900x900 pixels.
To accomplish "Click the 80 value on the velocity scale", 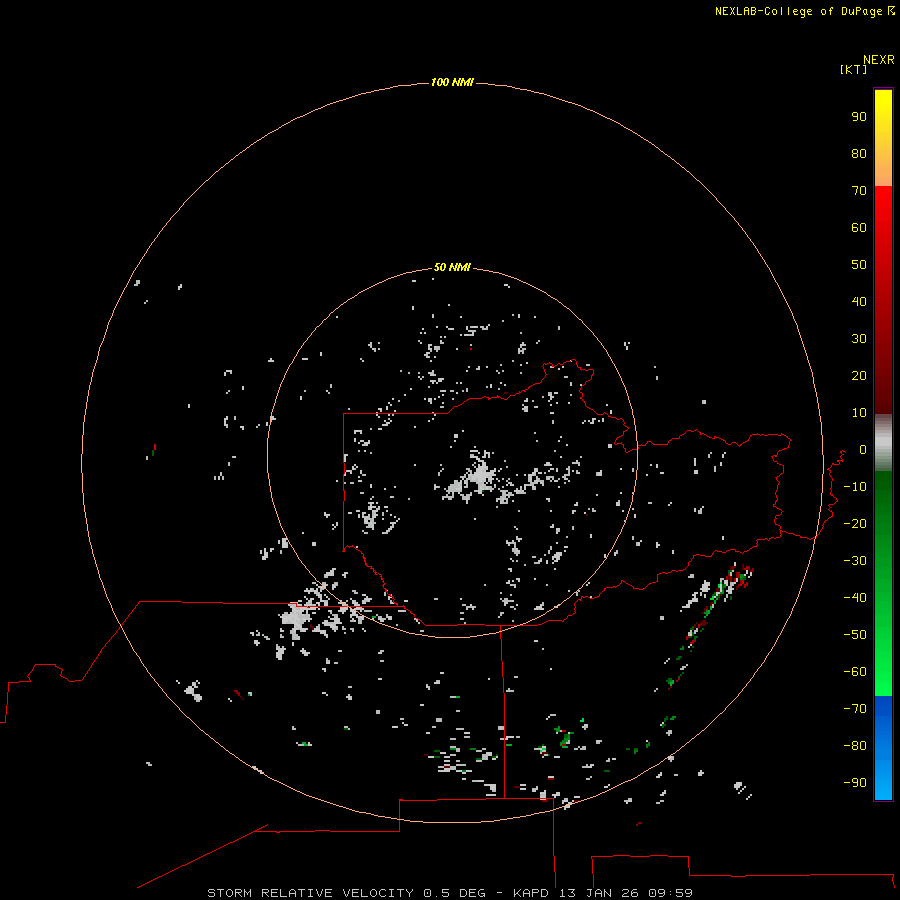I will pyautogui.click(x=859, y=153).
